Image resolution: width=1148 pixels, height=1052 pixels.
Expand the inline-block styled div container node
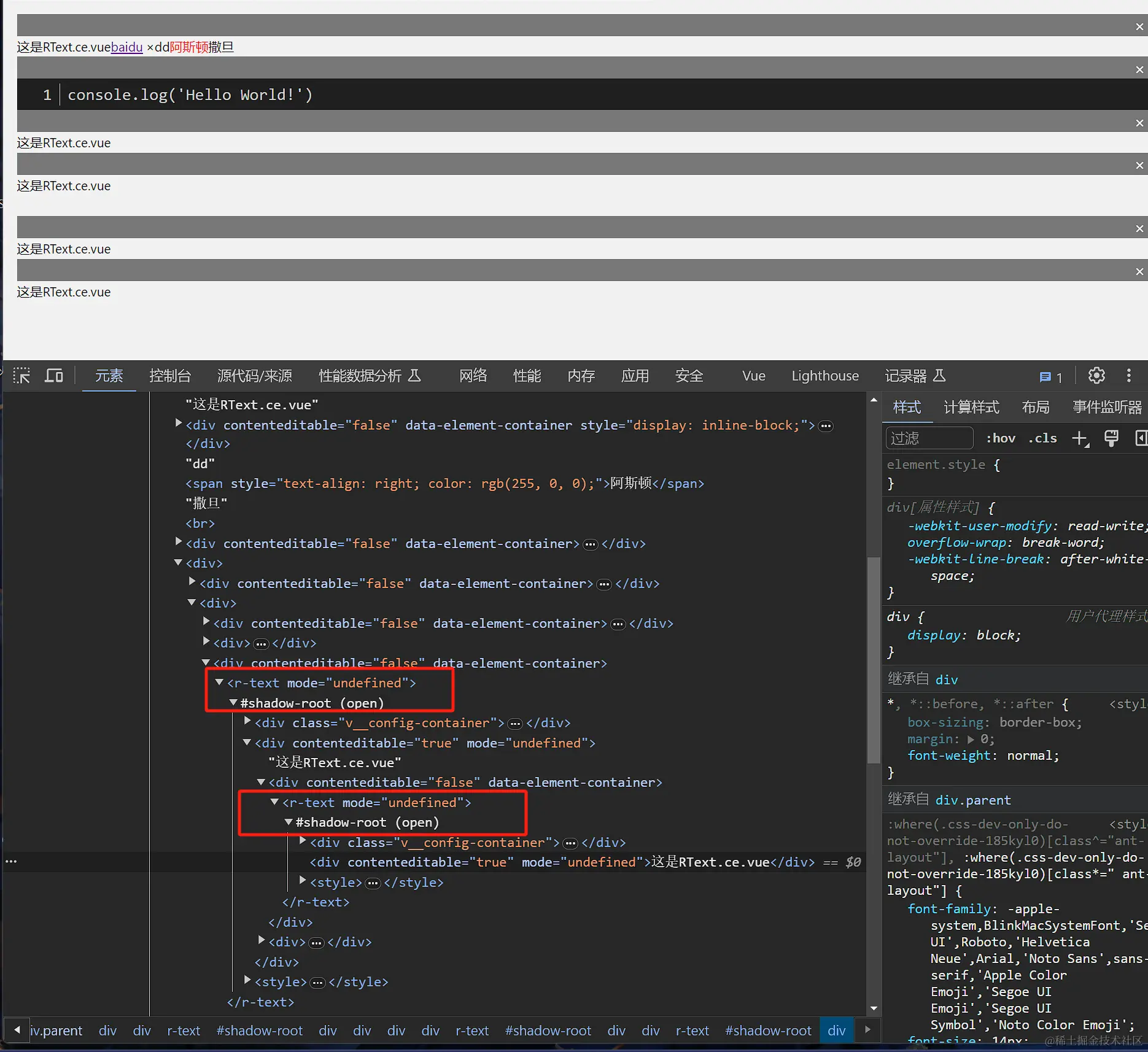[x=179, y=424]
